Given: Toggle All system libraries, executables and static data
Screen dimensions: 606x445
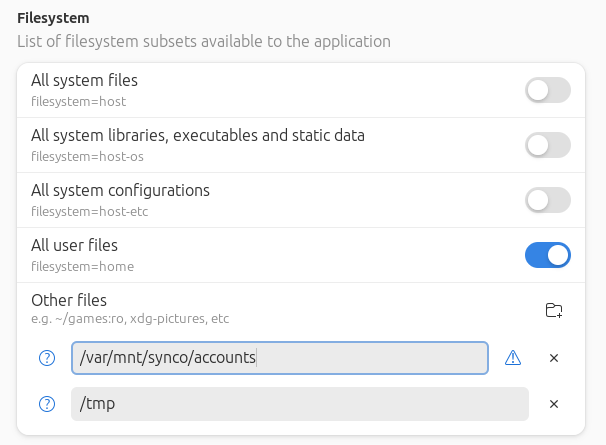Looking at the screenshot, I should 547,145.
